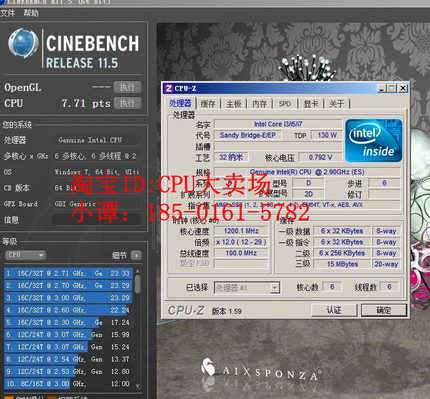Viewport: 430px width, 399px height.
Task: Click the multiplier value x 12.0 (12 - 29)
Action: (241, 242)
